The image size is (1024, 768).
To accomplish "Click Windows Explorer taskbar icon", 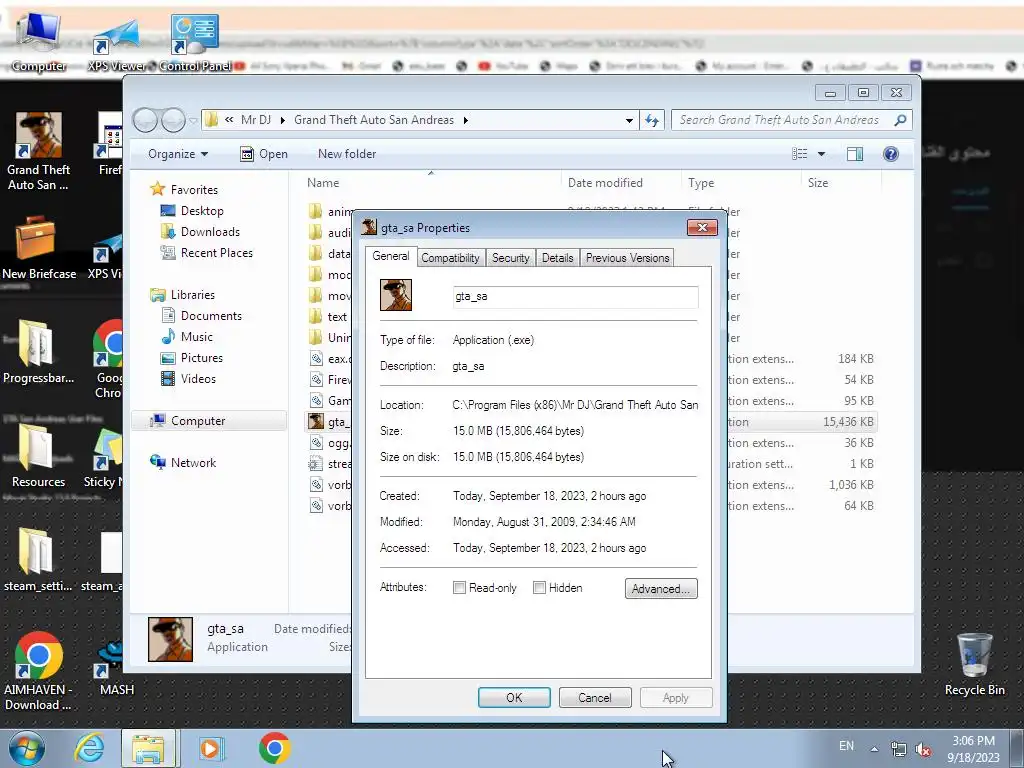I will pos(148,748).
